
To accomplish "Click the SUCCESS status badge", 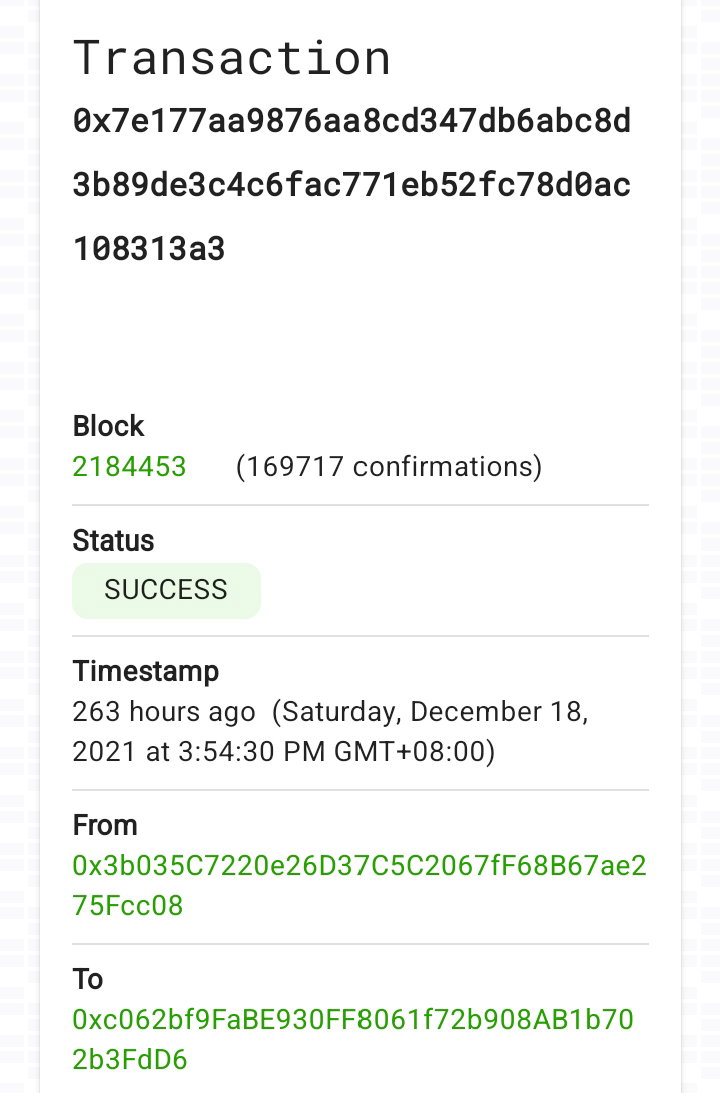I will click(x=166, y=590).
